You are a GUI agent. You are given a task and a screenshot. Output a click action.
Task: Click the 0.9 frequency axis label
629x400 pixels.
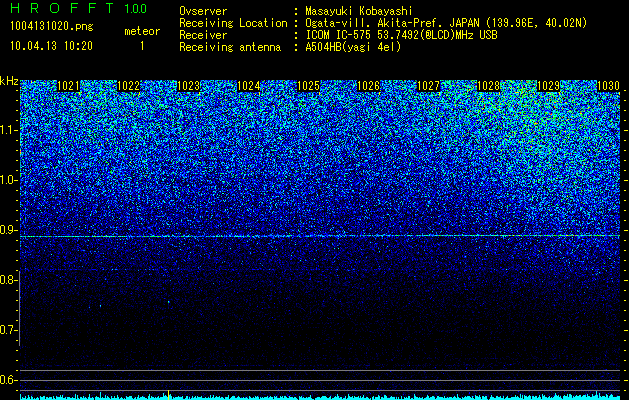(8, 230)
